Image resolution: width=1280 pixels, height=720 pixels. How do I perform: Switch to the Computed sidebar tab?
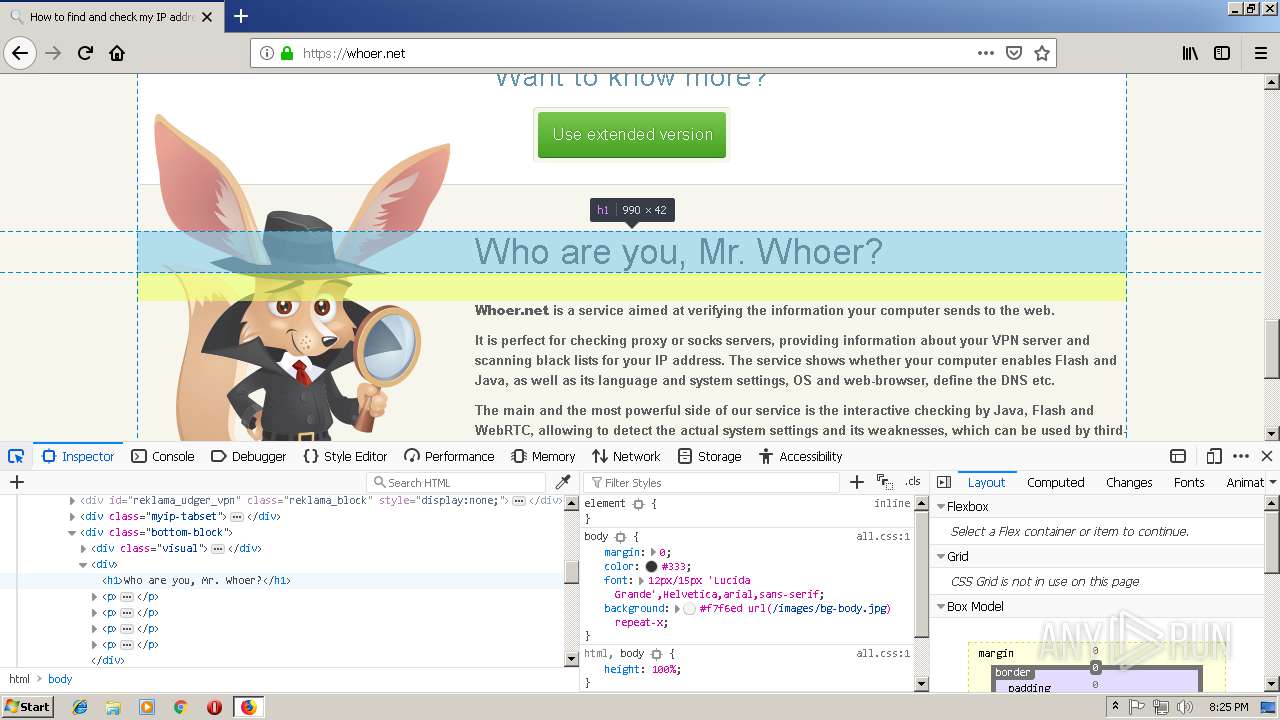1055,482
